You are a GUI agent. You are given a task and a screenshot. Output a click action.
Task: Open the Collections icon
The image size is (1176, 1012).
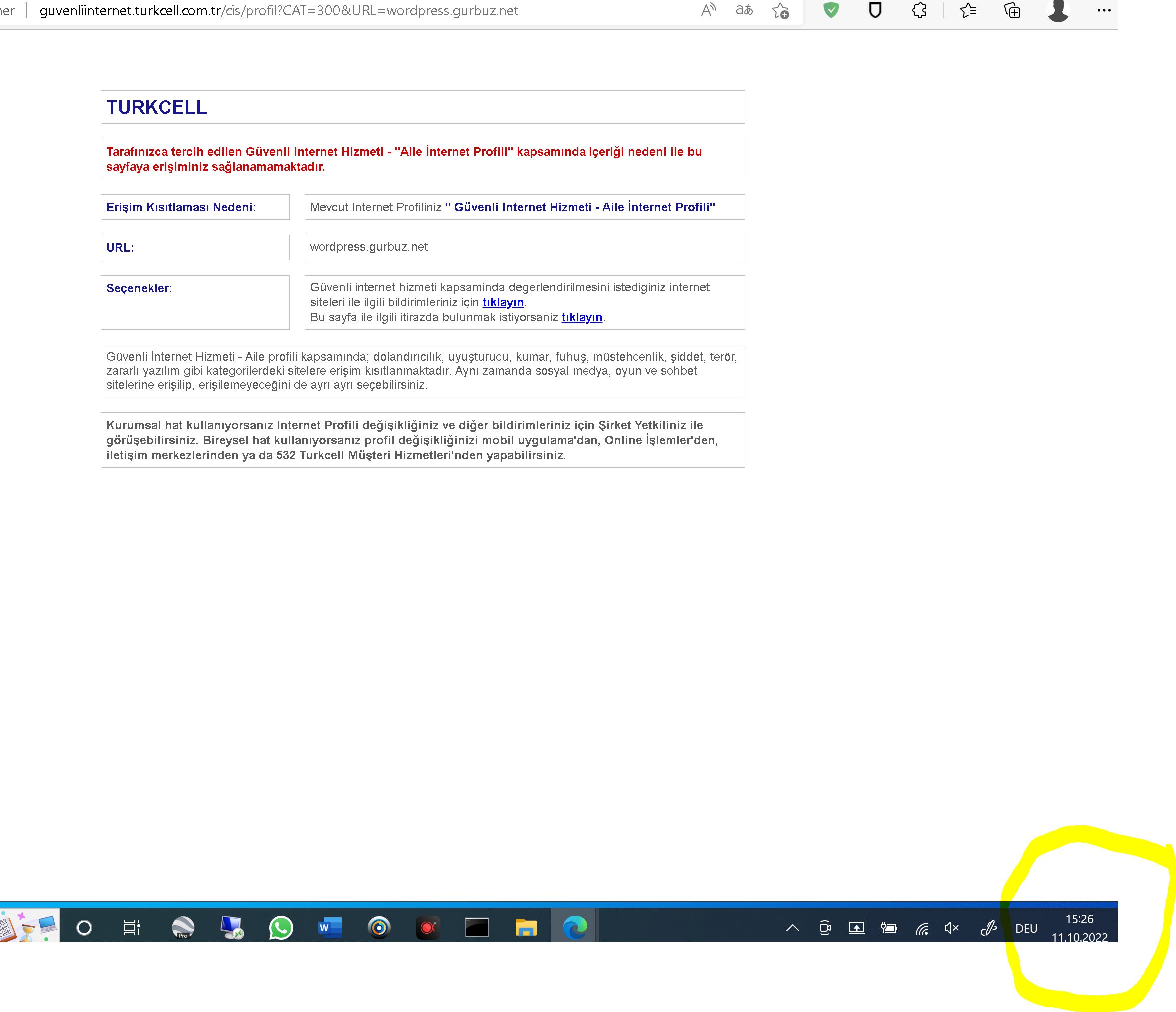pos(1012,10)
